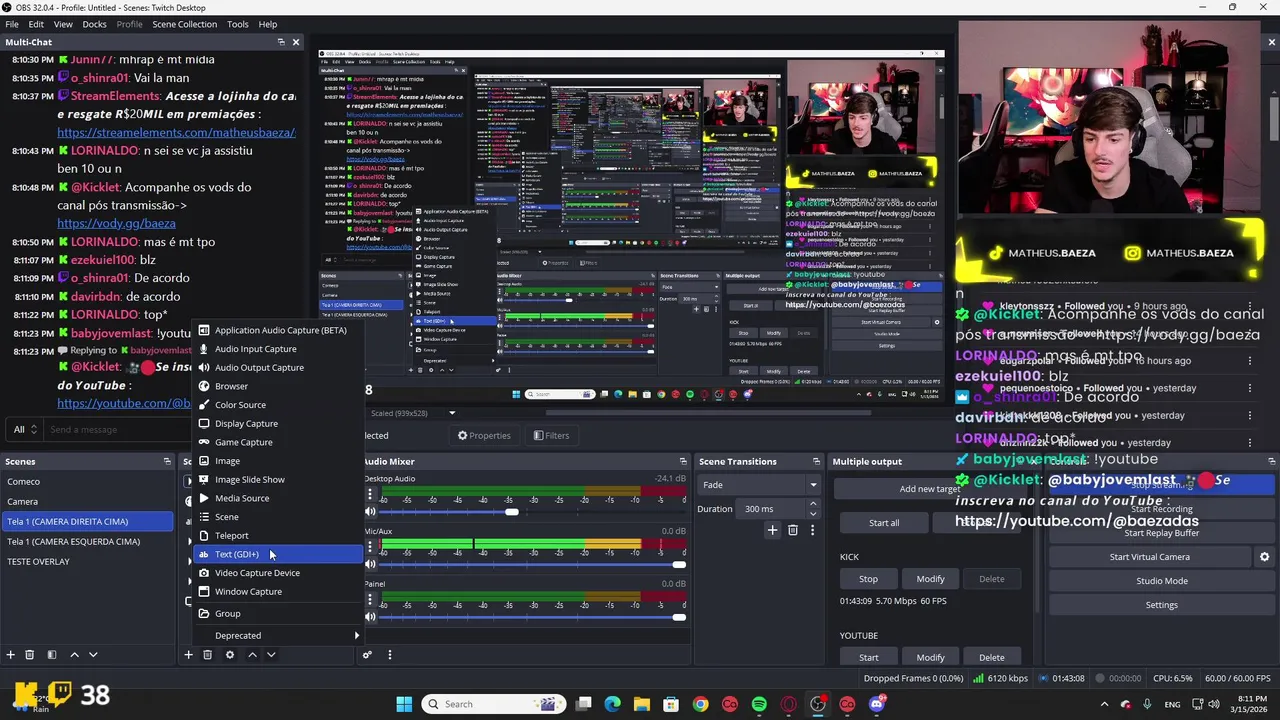Screen dimensions: 1280x720
Task: Open virtual camera settings gear icon
Action: point(1264,557)
